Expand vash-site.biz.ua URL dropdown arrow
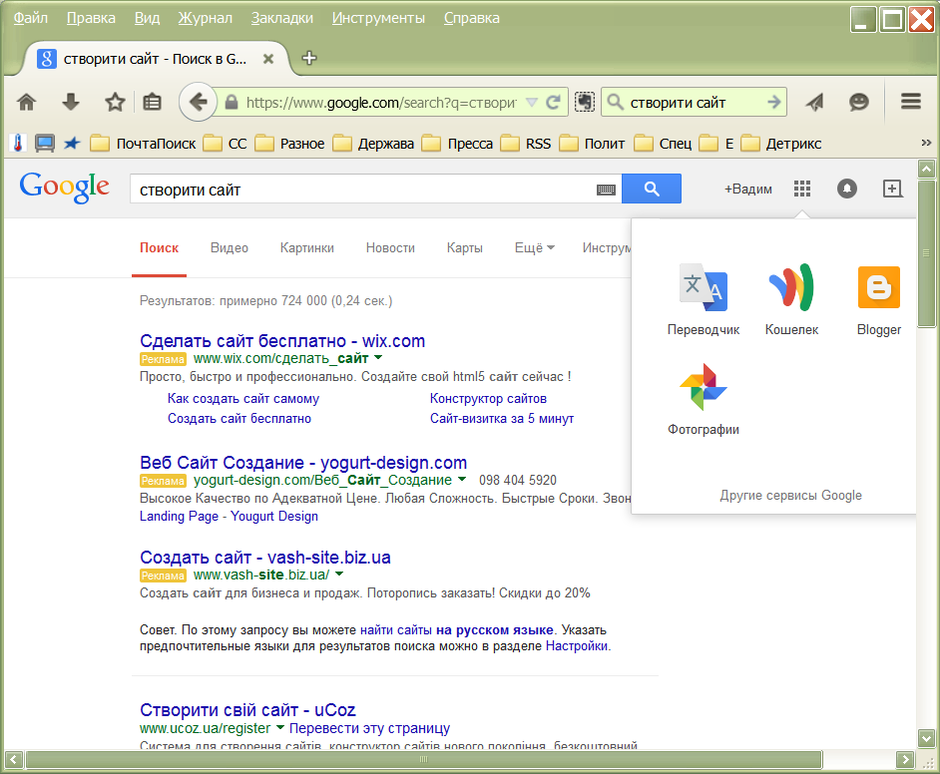Screen dimensions: 940x774 pyautogui.click(x=339, y=574)
